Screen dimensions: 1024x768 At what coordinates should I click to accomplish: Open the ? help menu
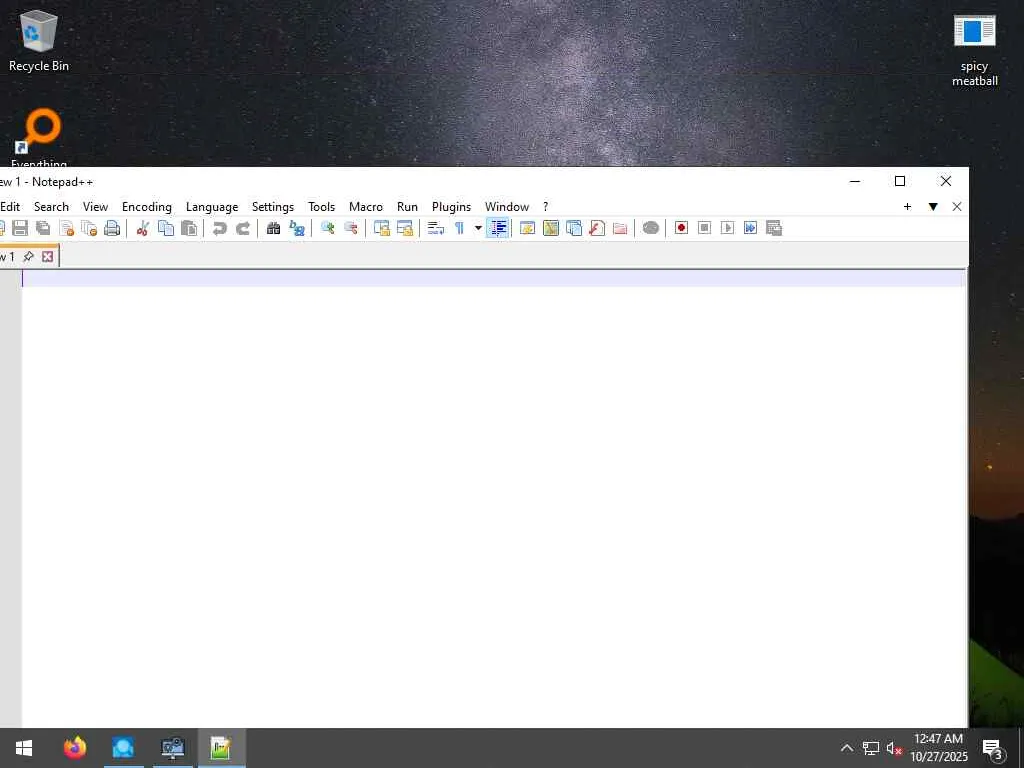[x=545, y=206]
